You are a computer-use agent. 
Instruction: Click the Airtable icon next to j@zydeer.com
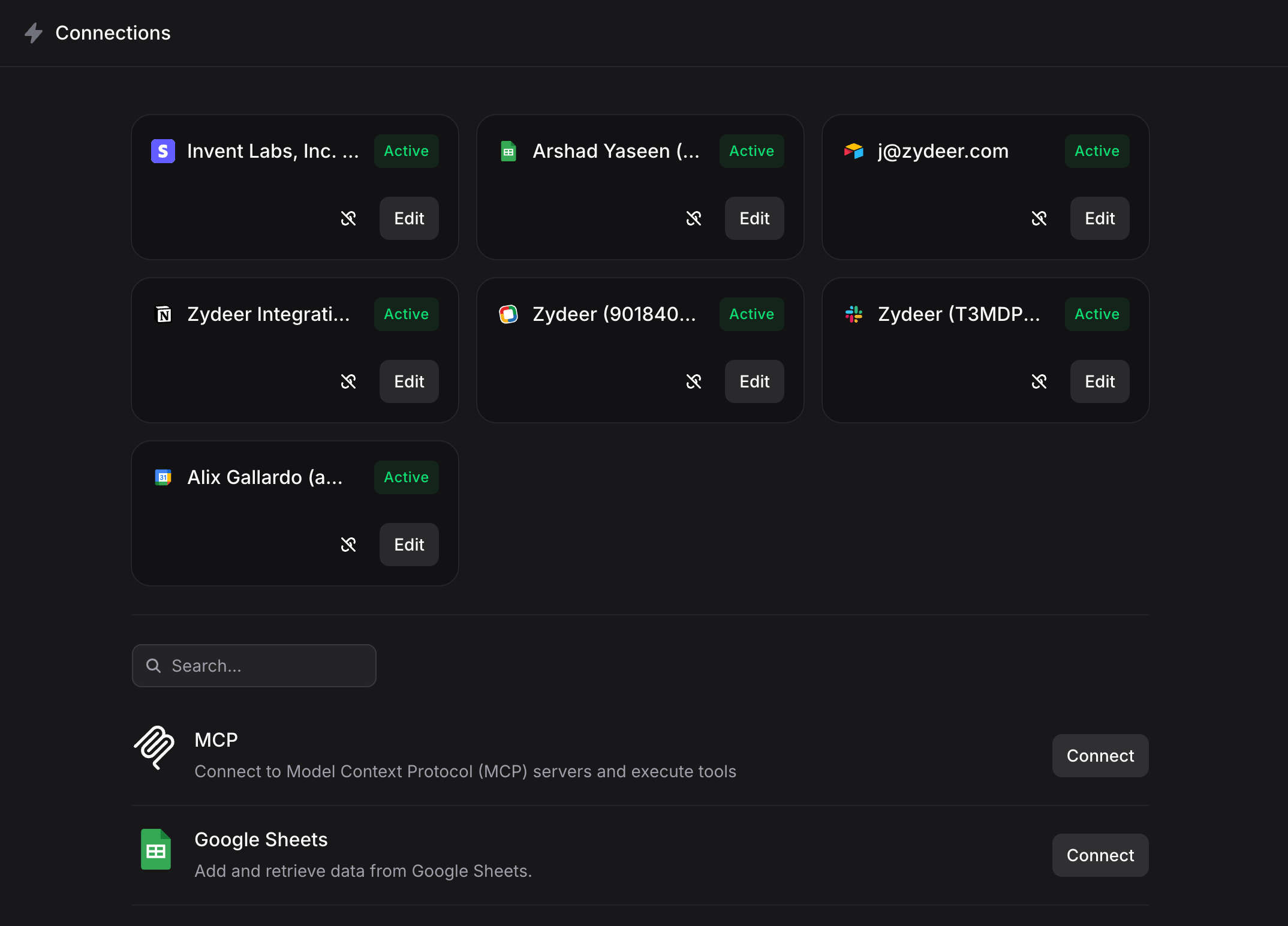click(853, 151)
